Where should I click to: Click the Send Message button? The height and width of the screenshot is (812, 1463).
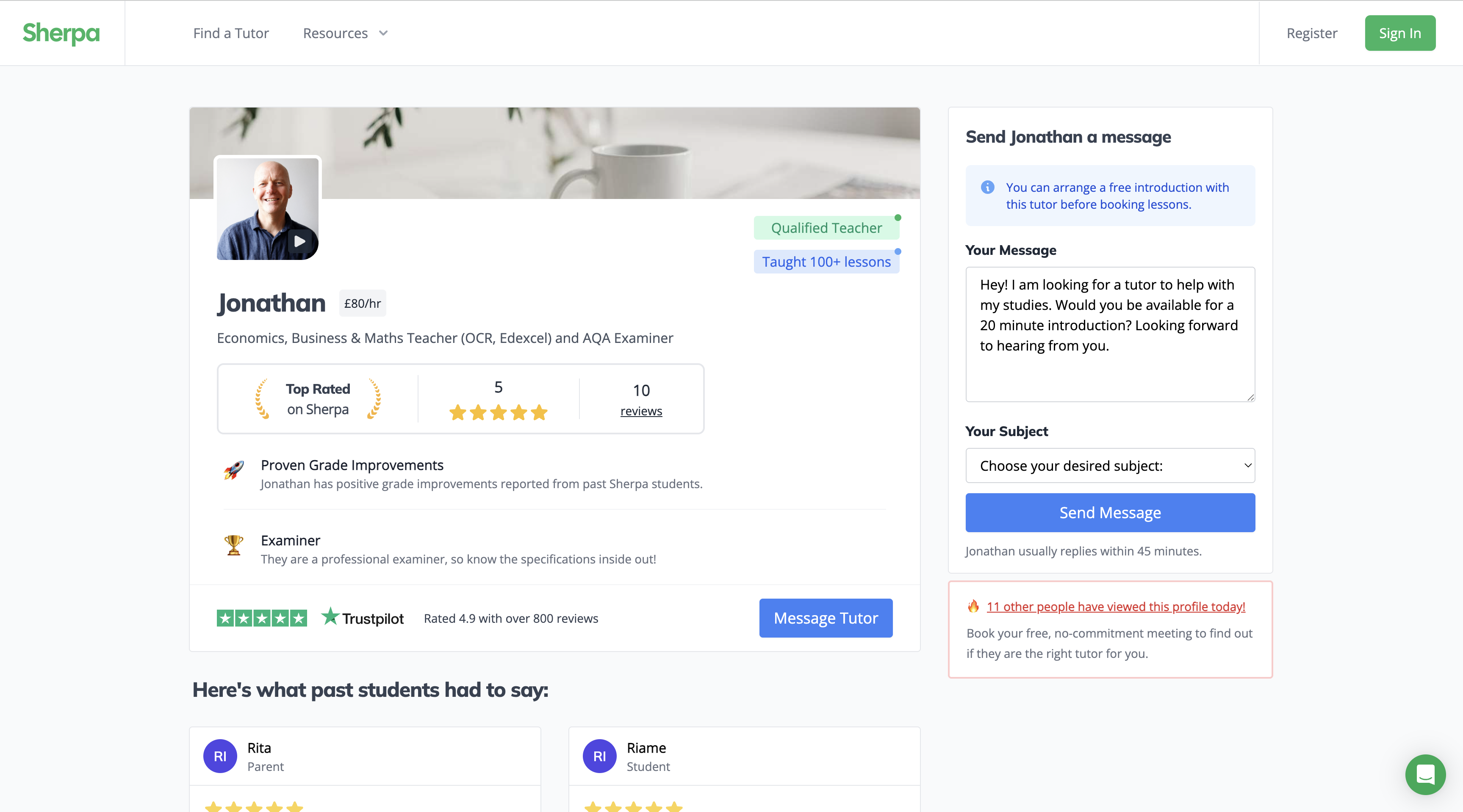[x=1110, y=513]
